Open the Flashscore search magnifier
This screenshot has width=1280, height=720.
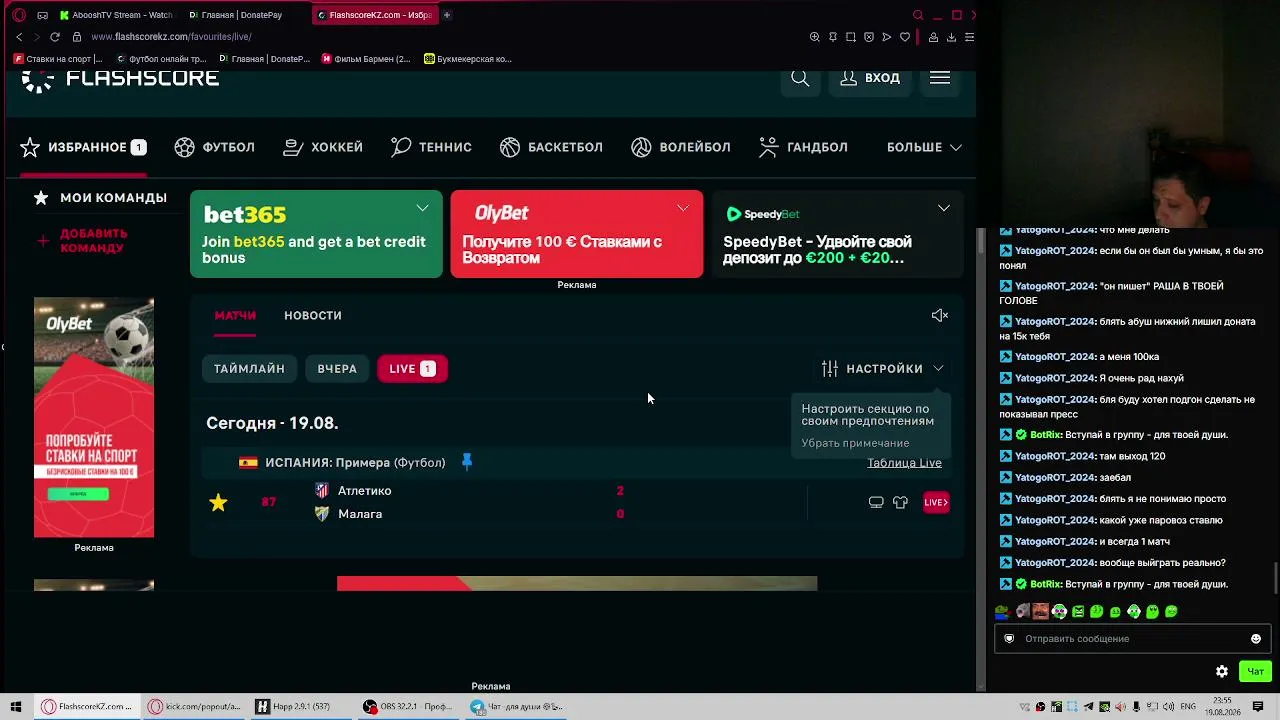(x=800, y=78)
